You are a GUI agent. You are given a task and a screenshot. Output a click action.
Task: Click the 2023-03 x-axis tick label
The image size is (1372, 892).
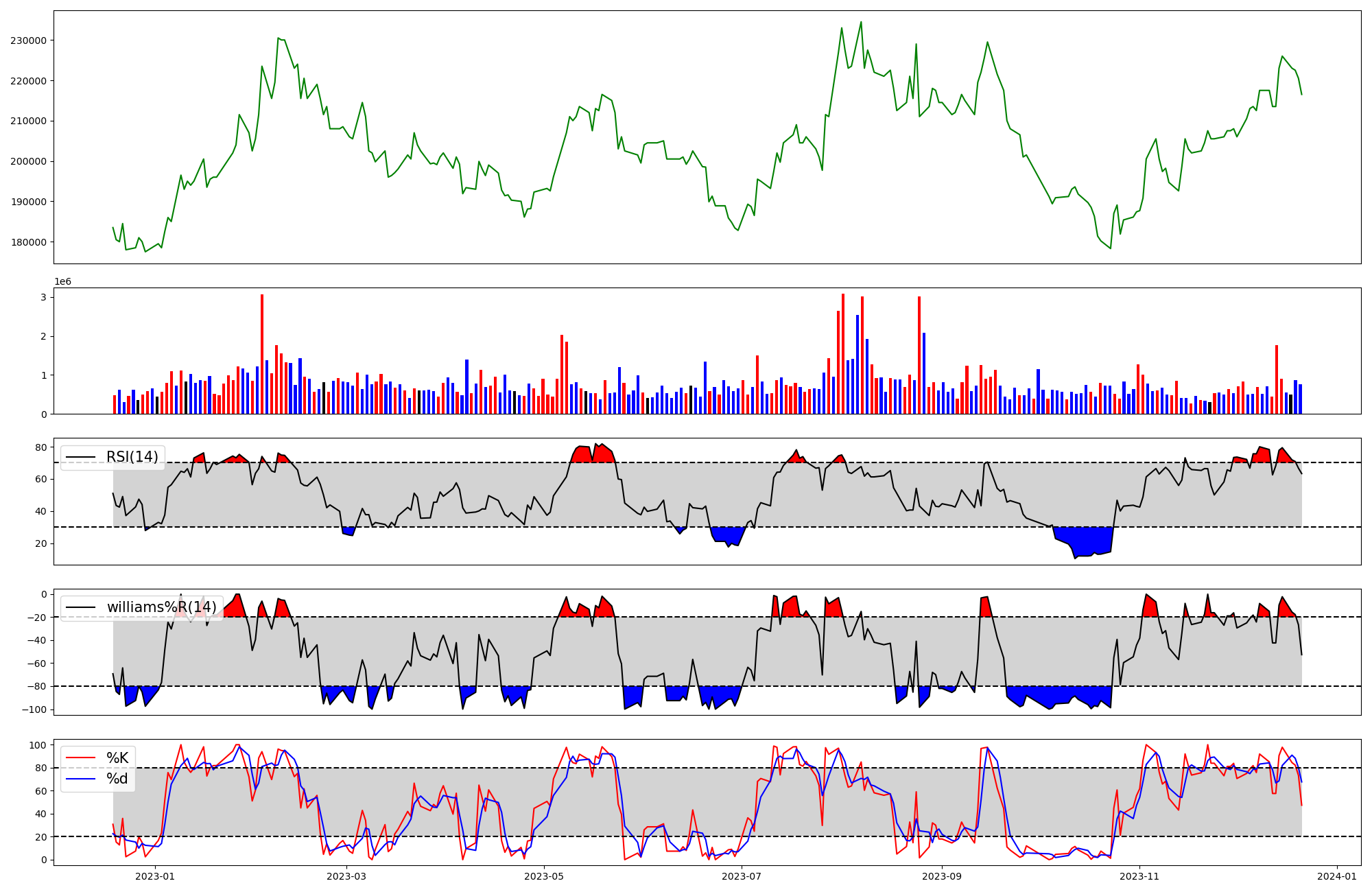[346, 876]
